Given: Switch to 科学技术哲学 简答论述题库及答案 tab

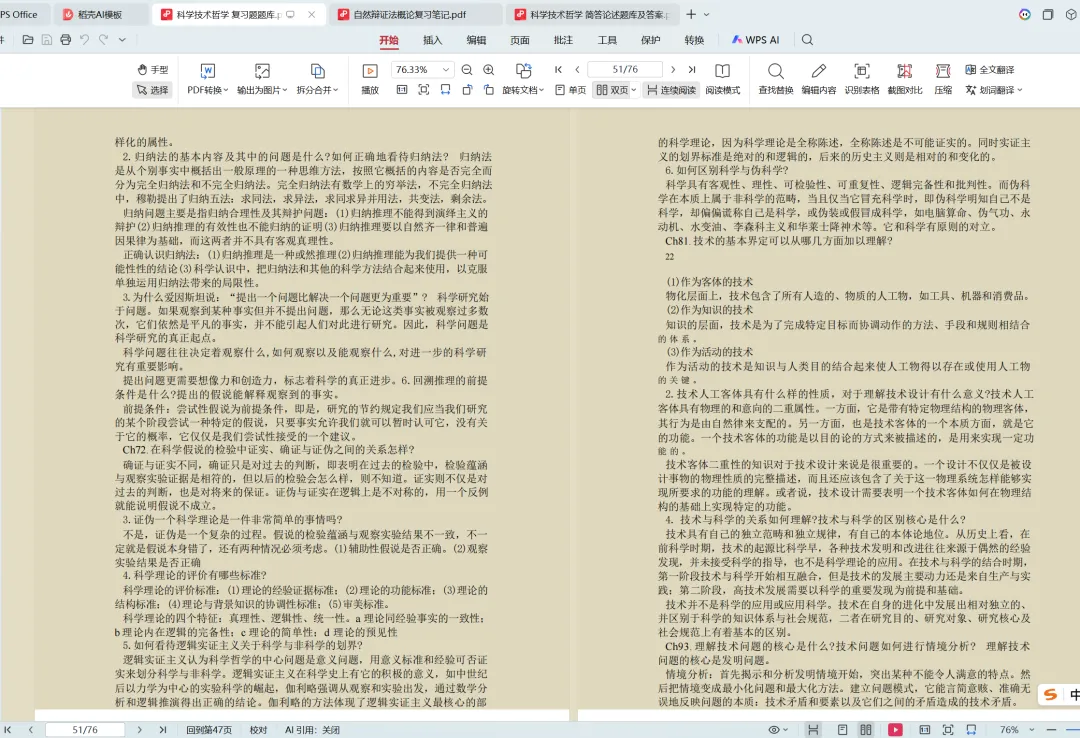Looking at the screenshot, I should click(x=592, y=14).
